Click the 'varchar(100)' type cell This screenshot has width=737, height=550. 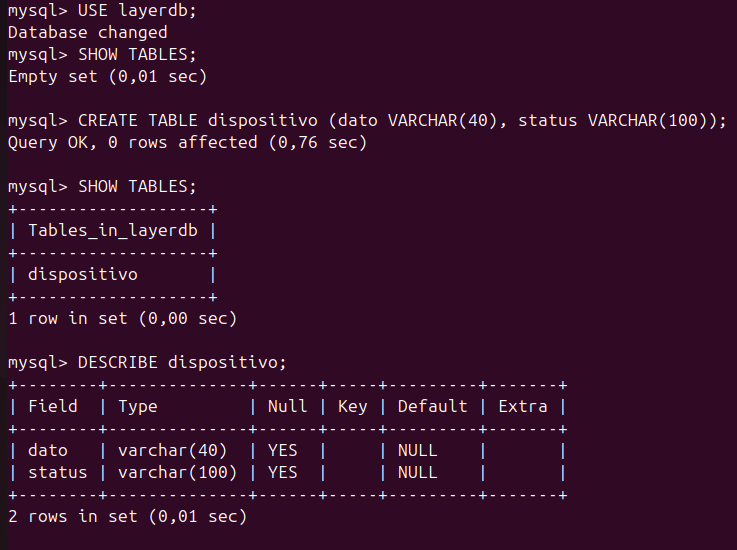coord(177,472)
